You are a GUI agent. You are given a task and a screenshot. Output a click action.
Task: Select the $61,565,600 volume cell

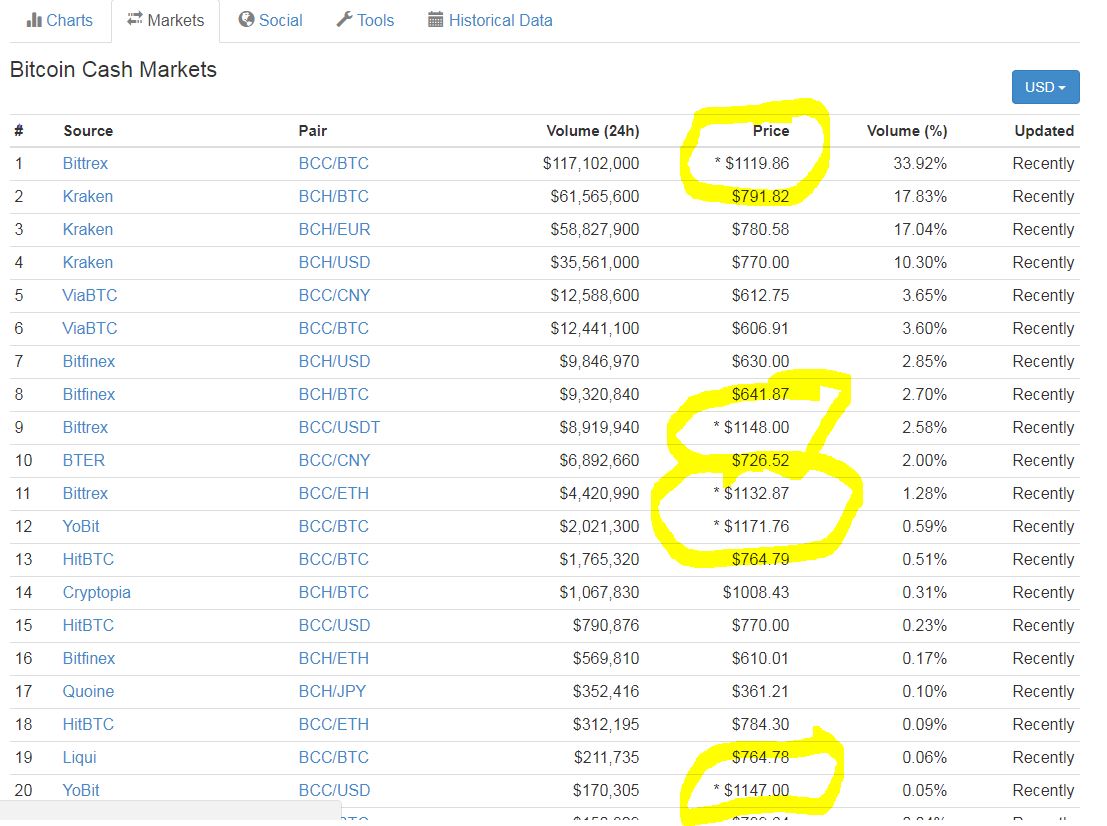[x=594, y=196]
